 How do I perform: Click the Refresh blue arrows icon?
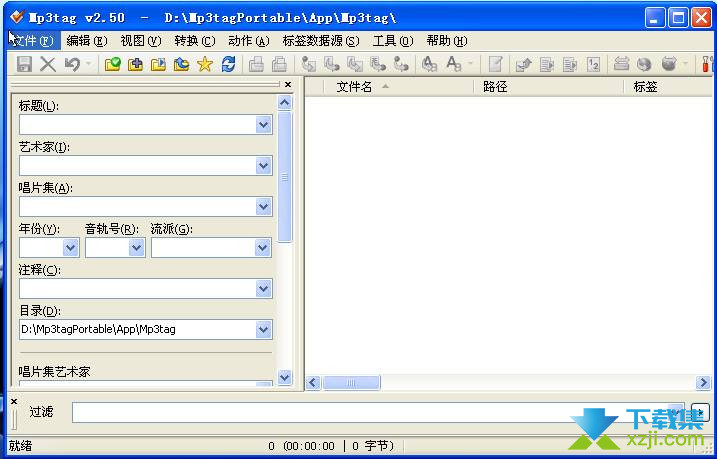pos(228,64)
